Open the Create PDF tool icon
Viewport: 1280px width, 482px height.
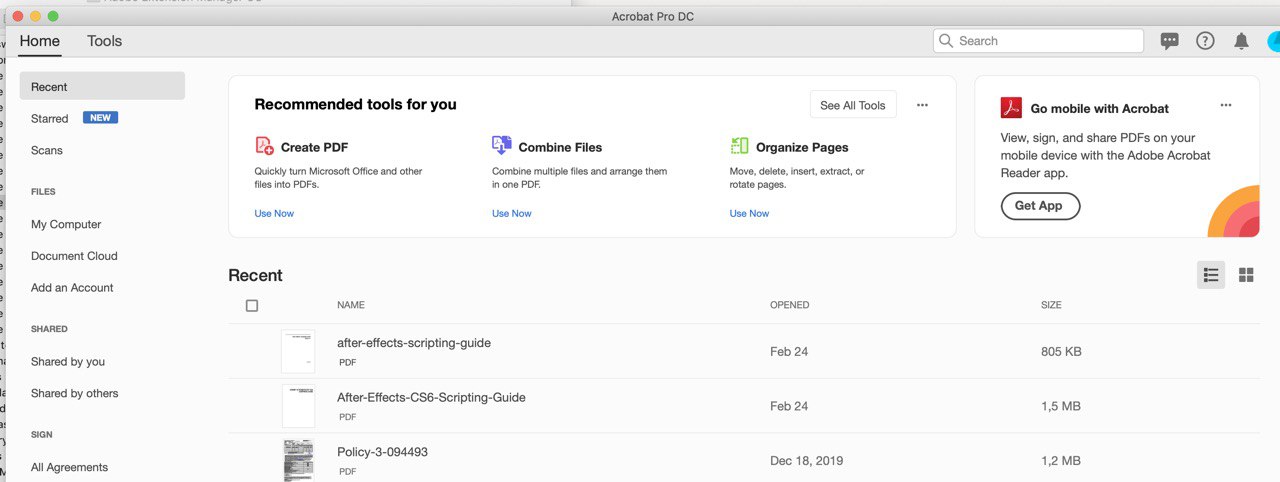coord(265,146)
